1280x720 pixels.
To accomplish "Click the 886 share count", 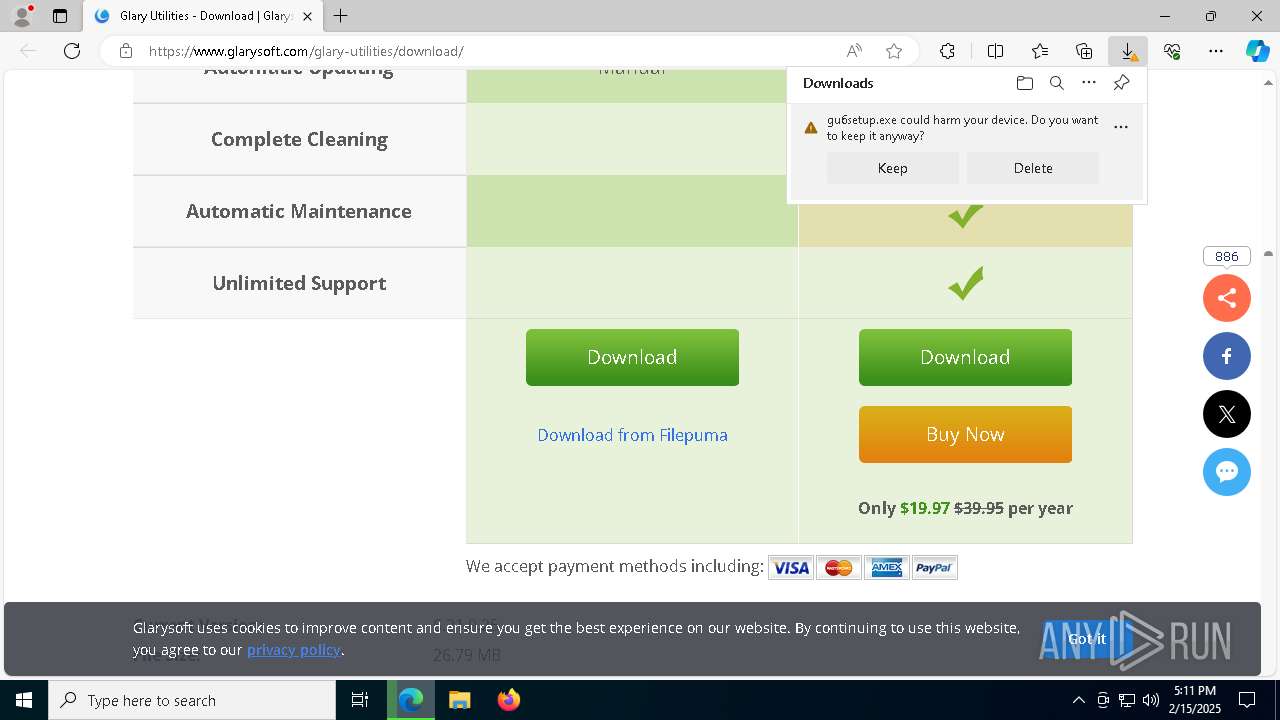I will point(1227,257).
